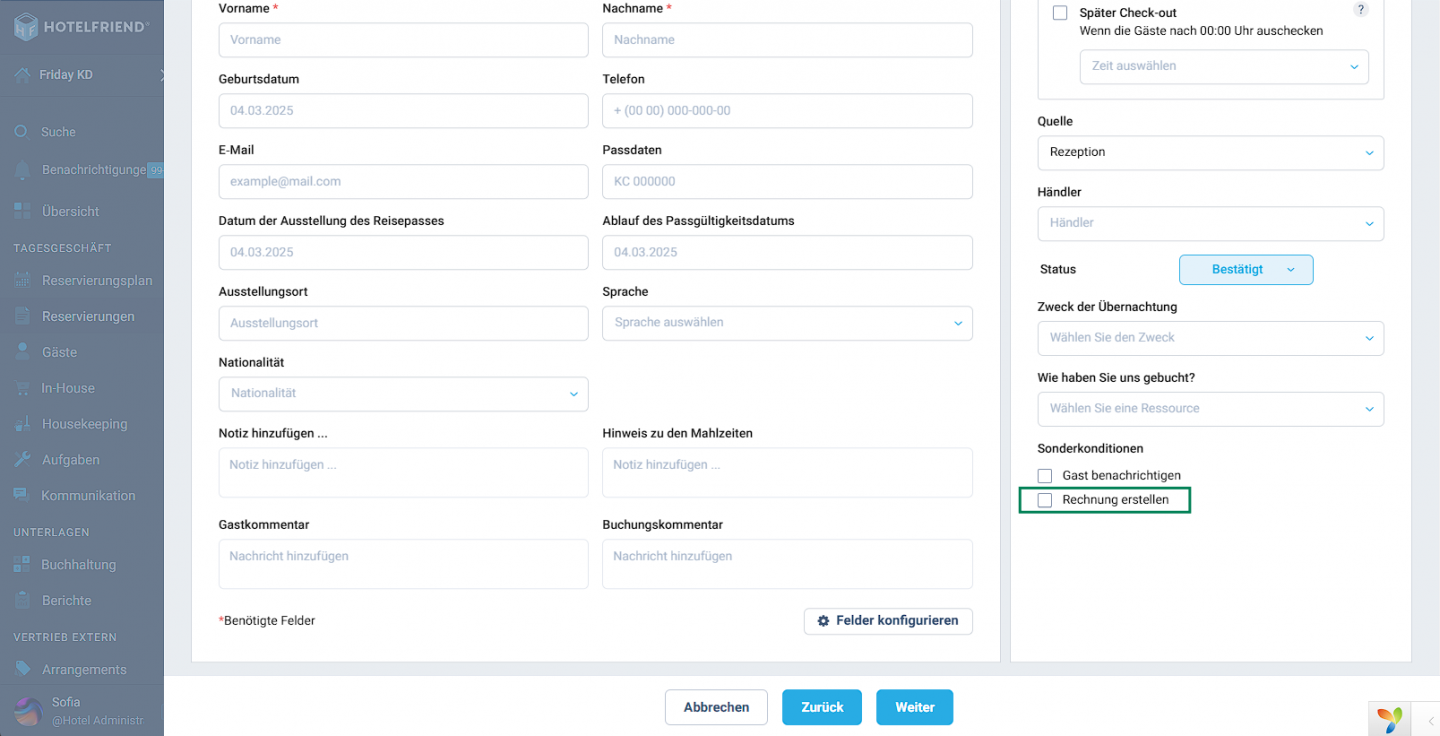Screen dimensions: 1440x736
Task: Click the Arrangements tag icon
Action: [x=22, y=669]
